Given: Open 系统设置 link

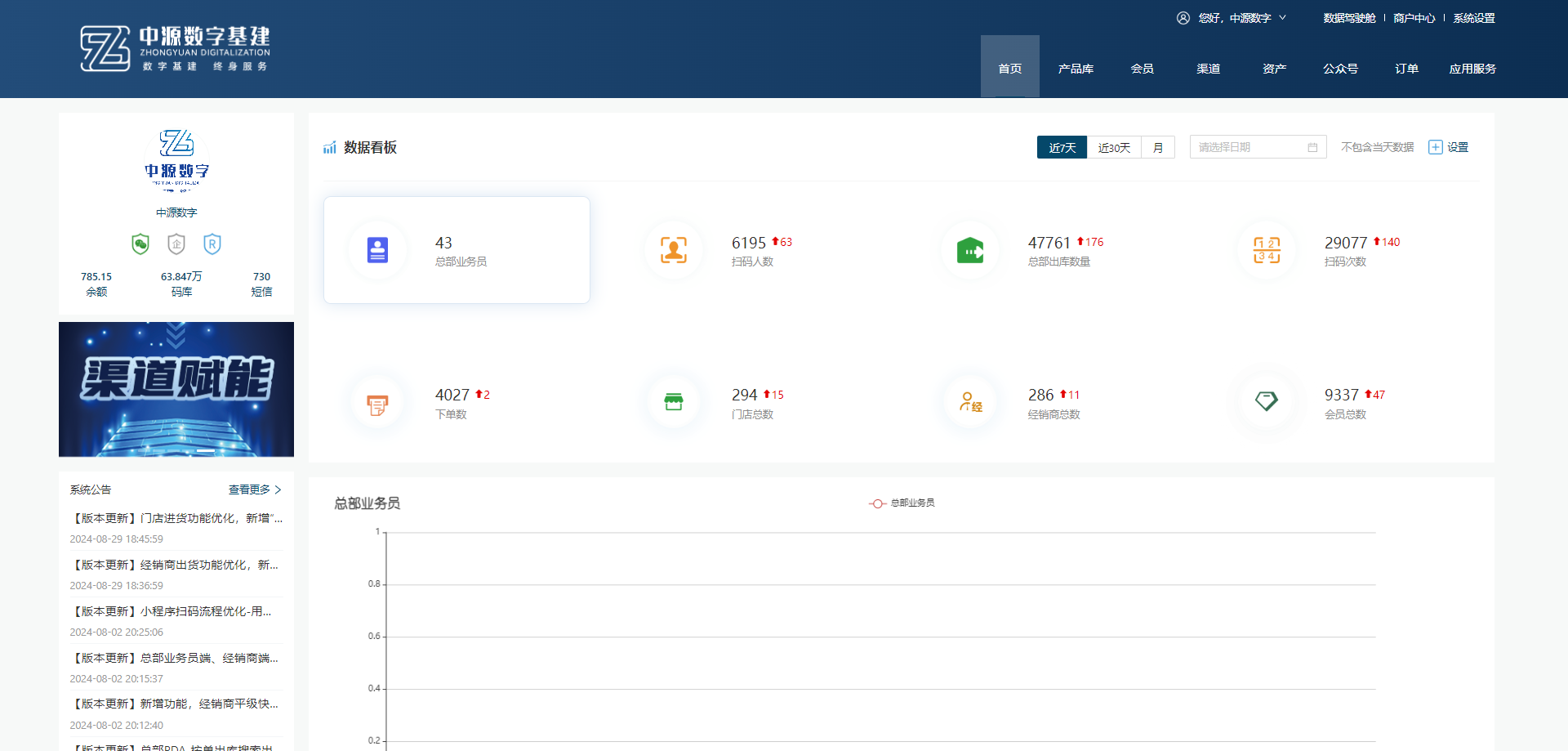Looking at the screenshot, I should (x=1474, y=18).
